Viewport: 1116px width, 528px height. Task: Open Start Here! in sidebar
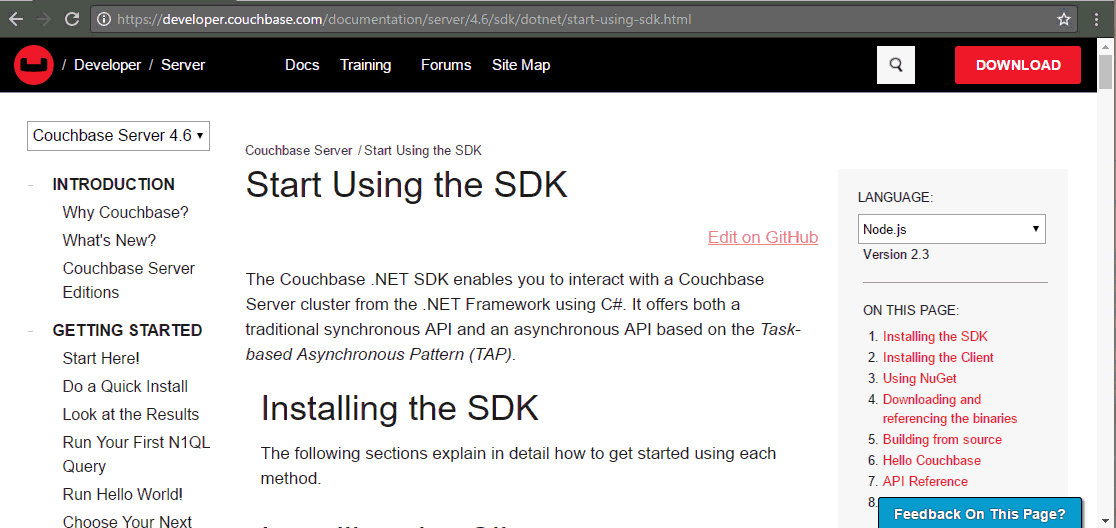(101, 358)
